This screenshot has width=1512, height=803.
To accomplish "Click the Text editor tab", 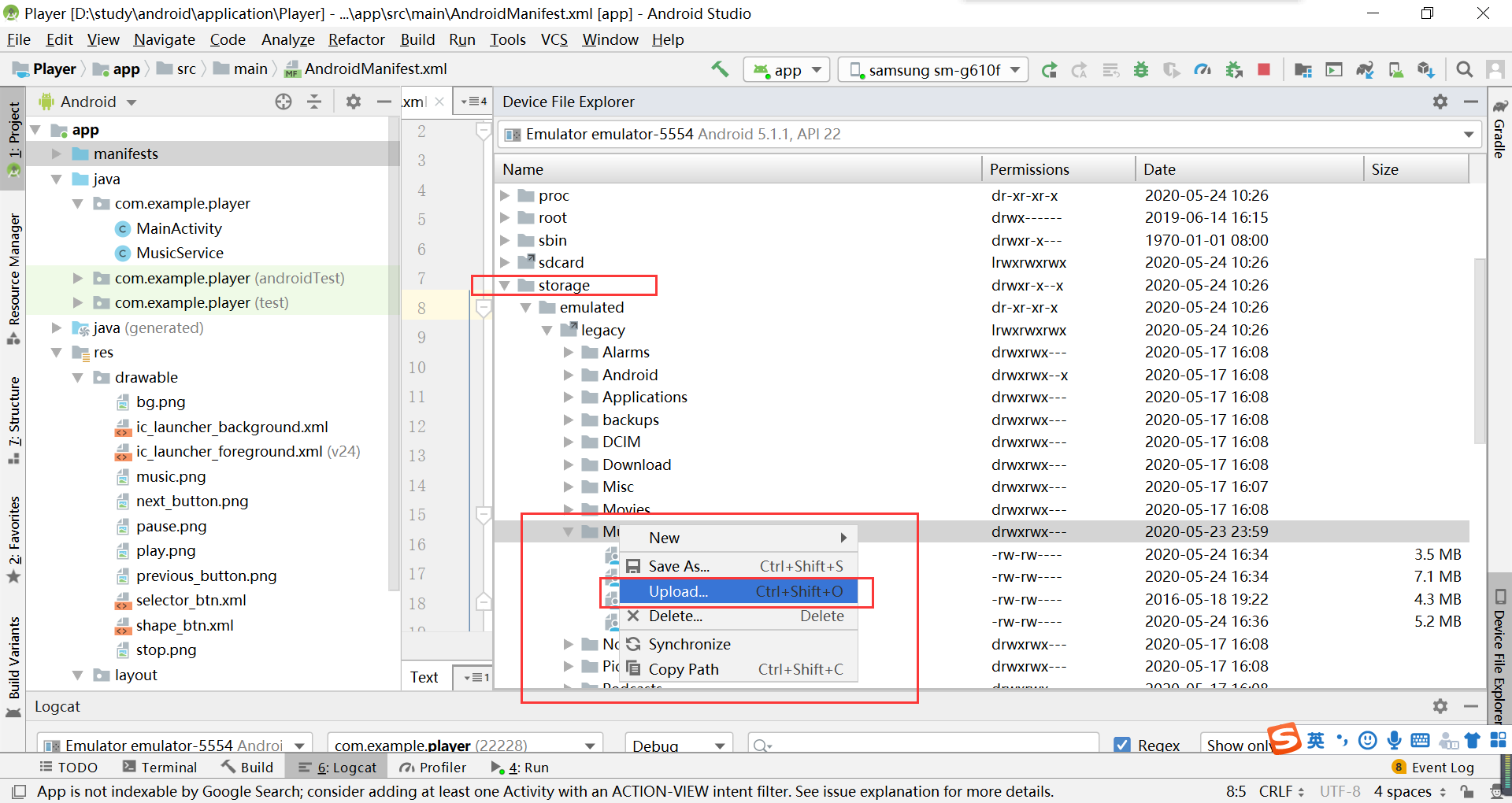I will (x=424, y=677).
